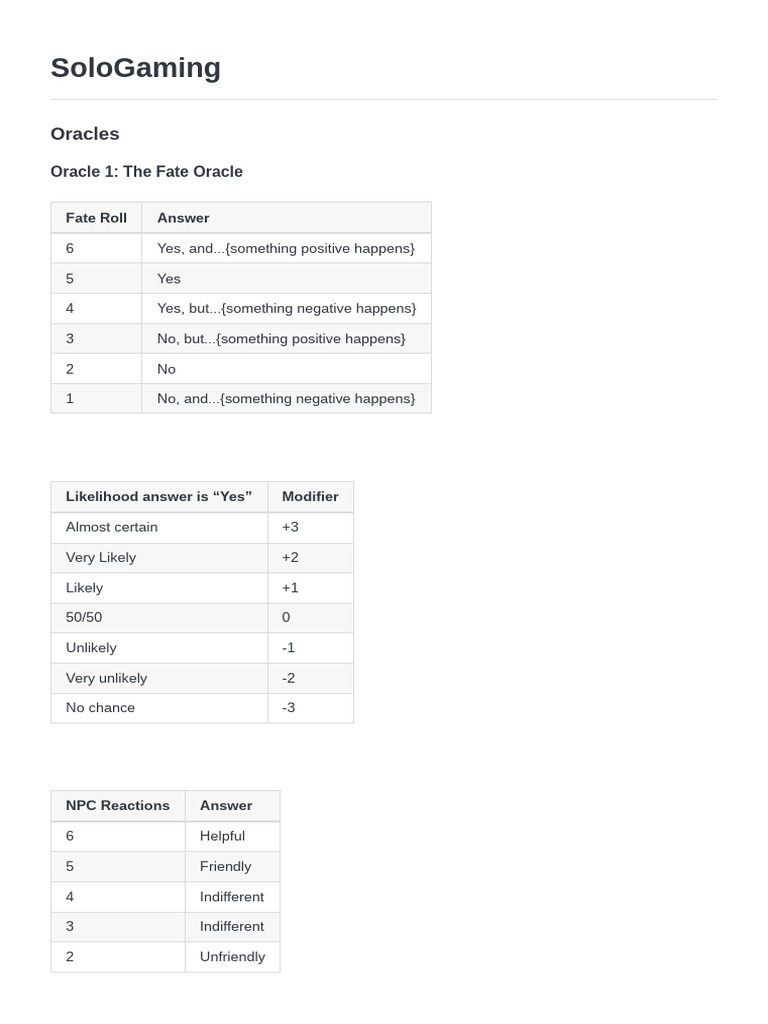Click the 'Likelihood answer is "Yes"' header
This screenshot has width=768, height=1024.
coord(159,497)
